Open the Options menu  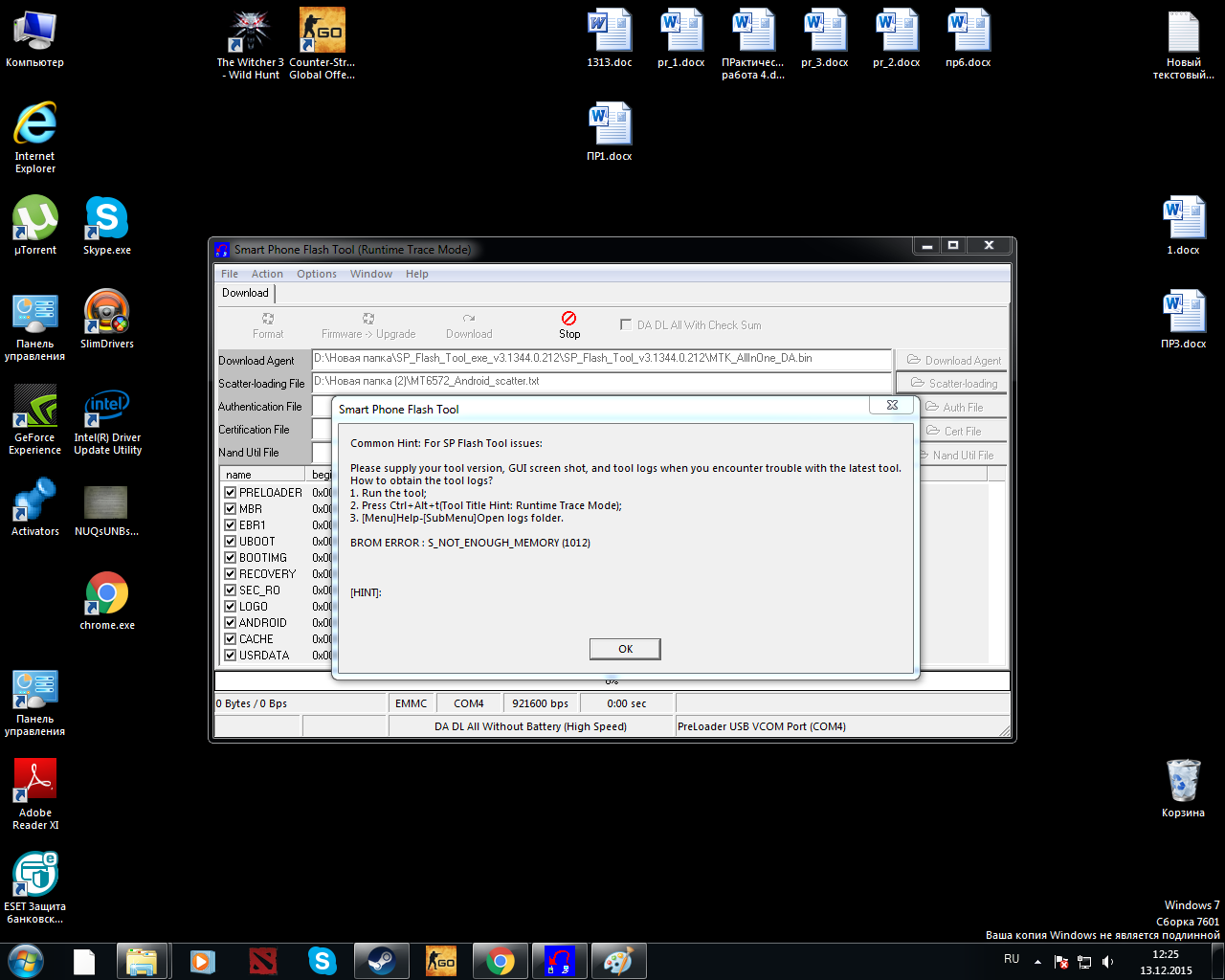(316, 274)
